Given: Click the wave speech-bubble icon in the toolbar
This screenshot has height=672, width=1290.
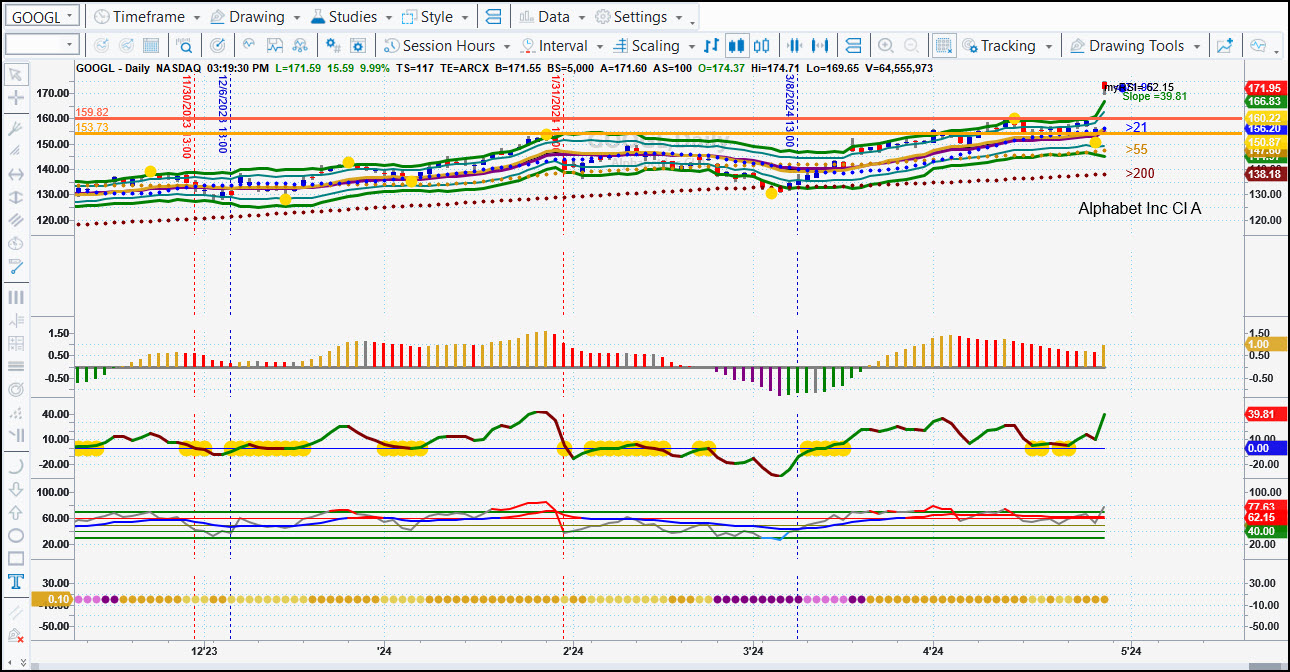Looking at the screenshot, I should [x=1258, y=46].
